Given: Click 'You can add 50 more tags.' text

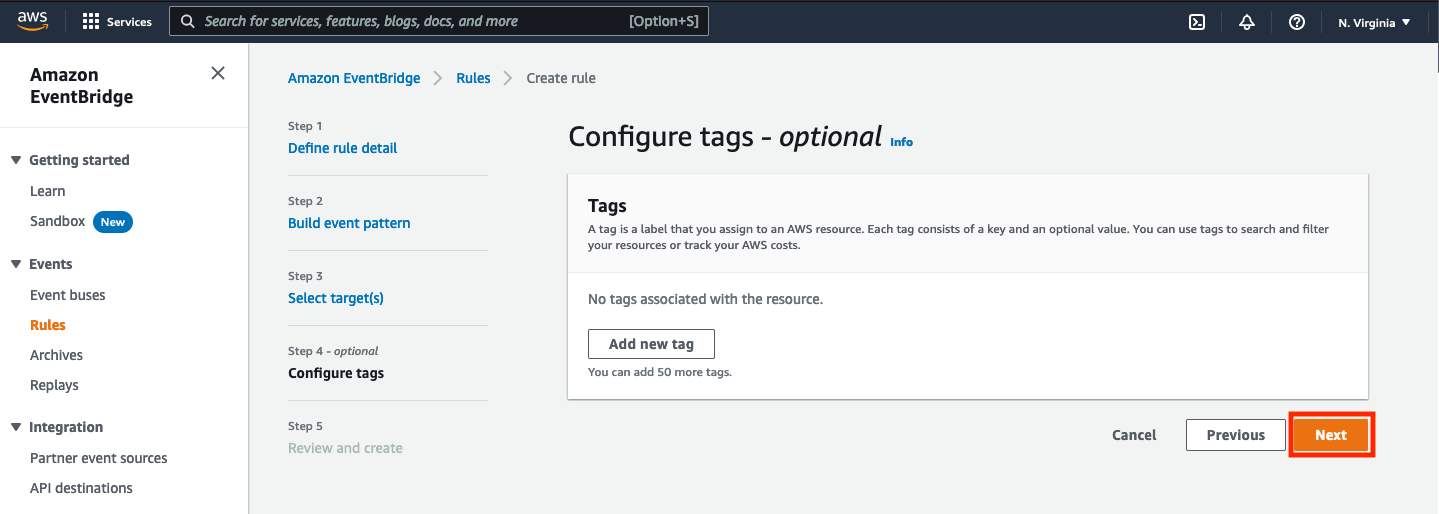Looking at the screenshot, I should [x=660, y=372].
